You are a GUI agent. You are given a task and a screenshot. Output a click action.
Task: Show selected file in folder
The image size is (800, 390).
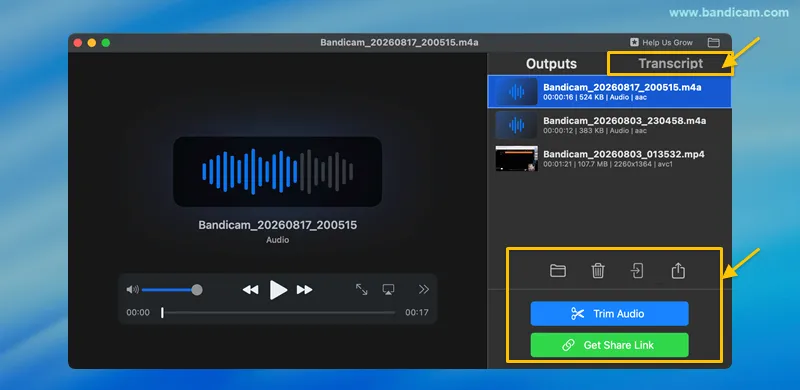coord(558,271)
